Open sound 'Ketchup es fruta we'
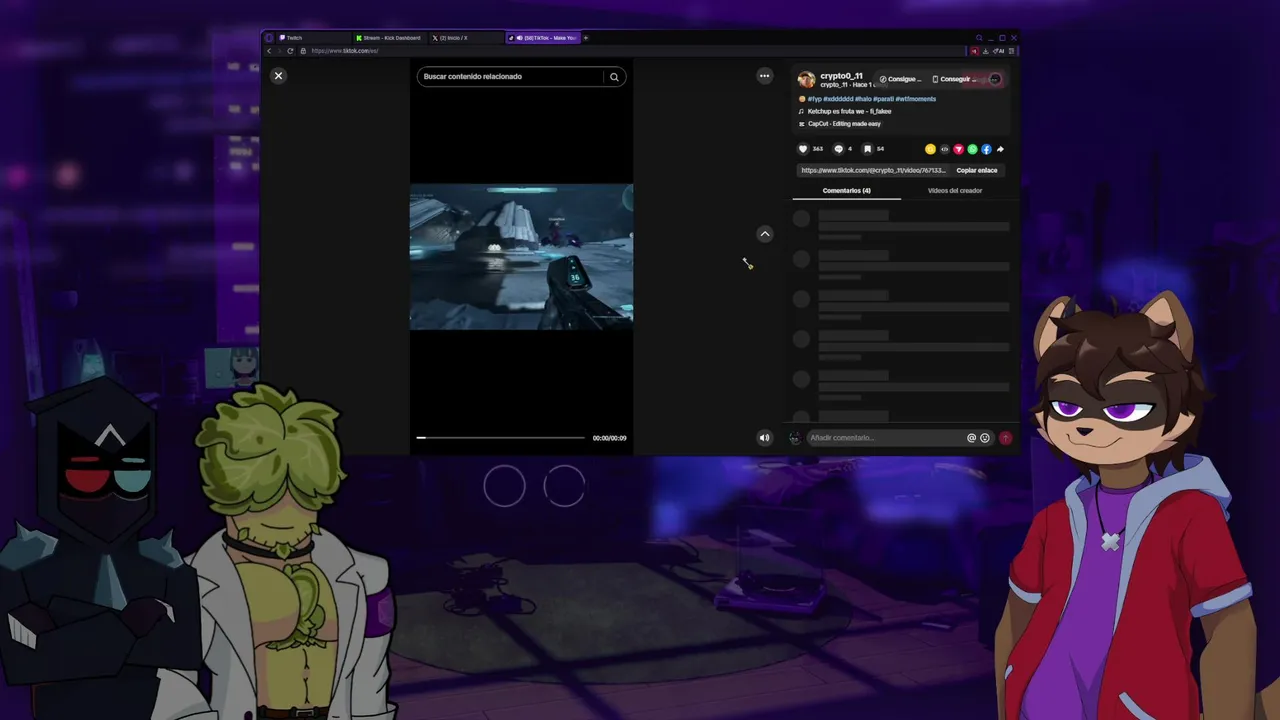 (849, 111)
